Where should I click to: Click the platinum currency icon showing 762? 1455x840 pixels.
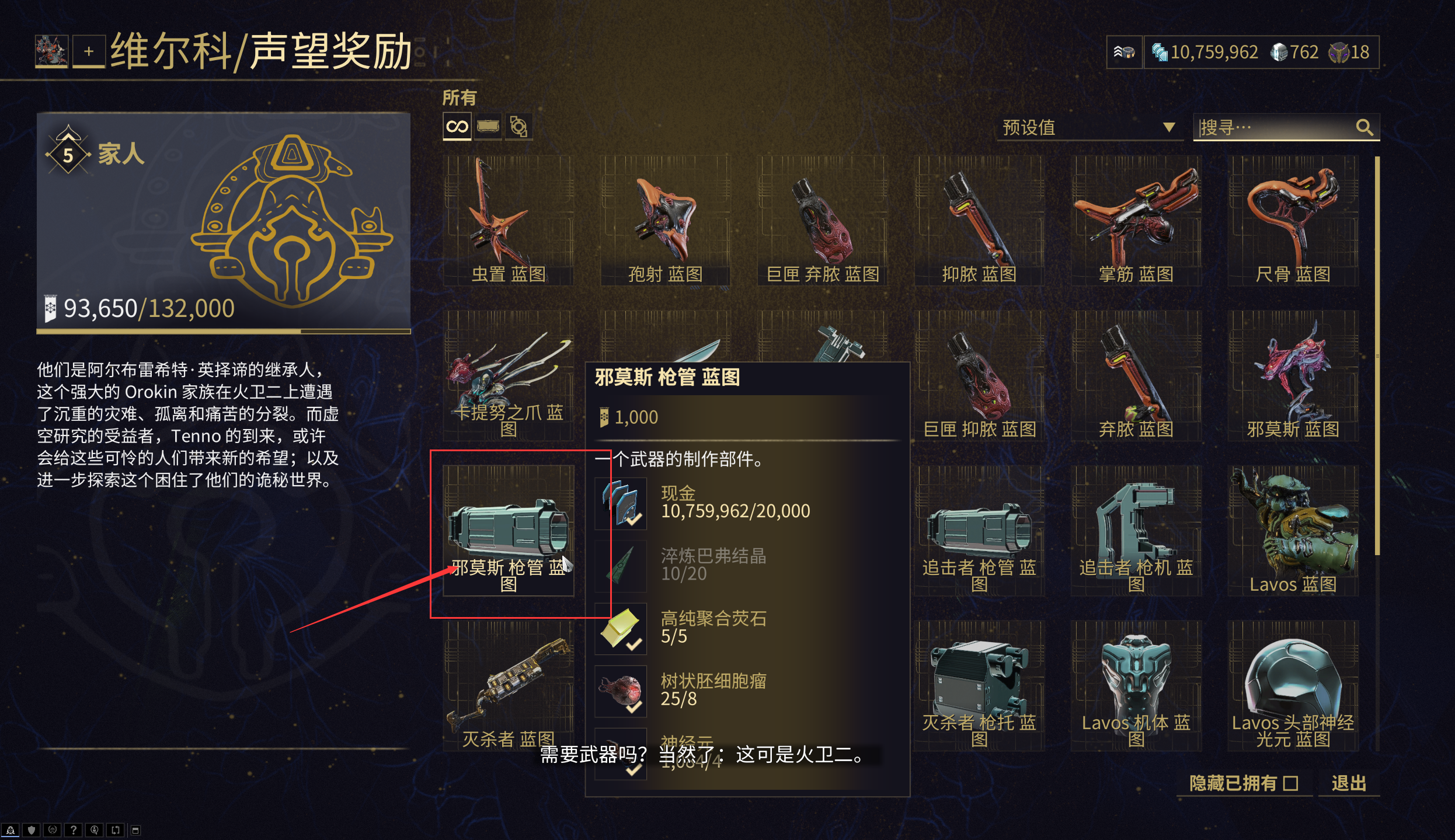point(1278,52)
